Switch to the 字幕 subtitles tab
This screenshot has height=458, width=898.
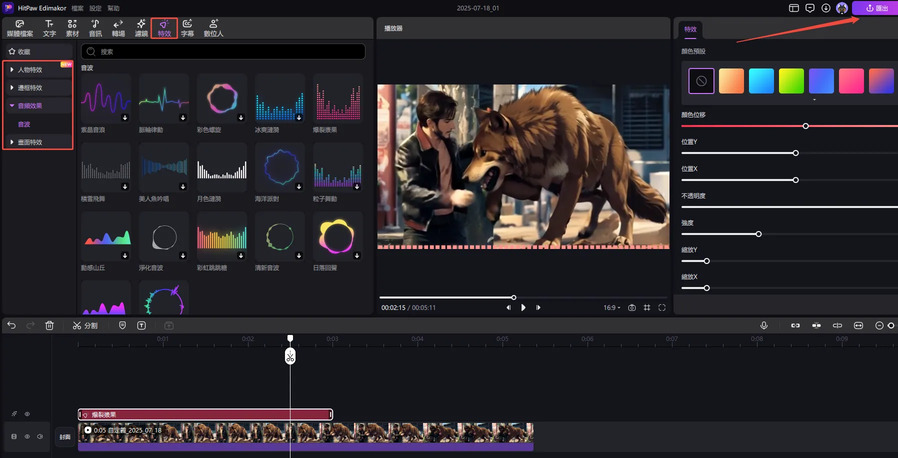pyautogui.click(x=187, y=27)
